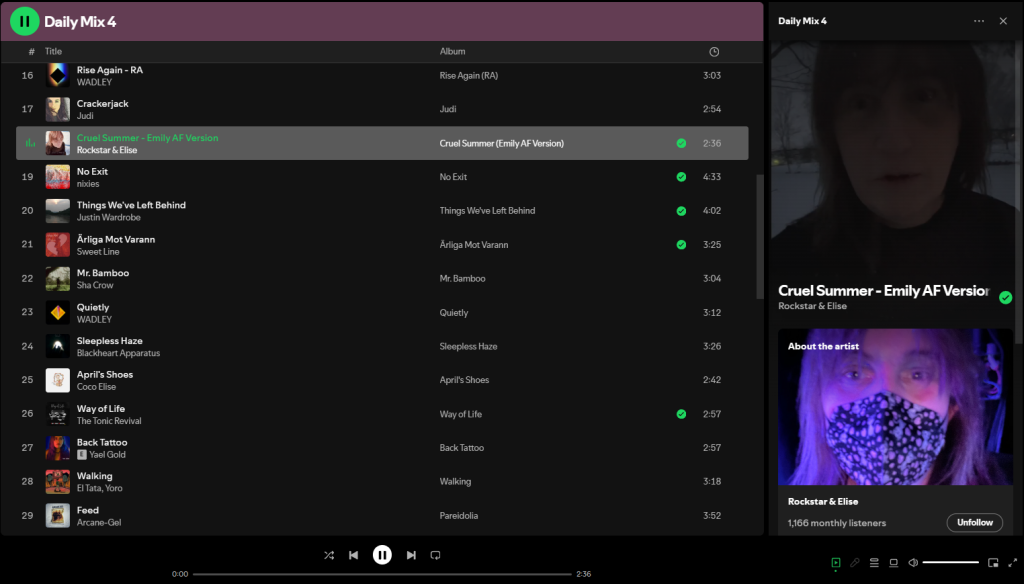Viewport: 1024px width, 584px height.
Task: Open artist El Tata link
Action: click(x=89, y=488)
